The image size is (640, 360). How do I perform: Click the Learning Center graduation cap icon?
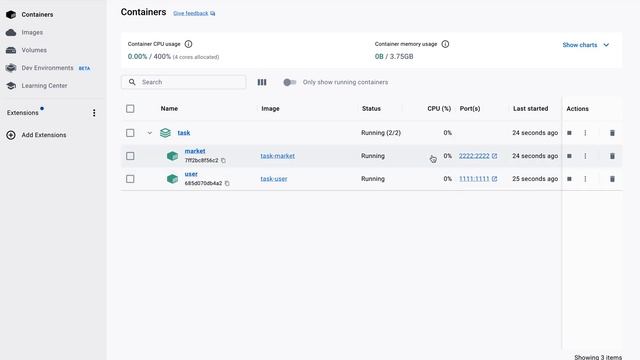11,86
